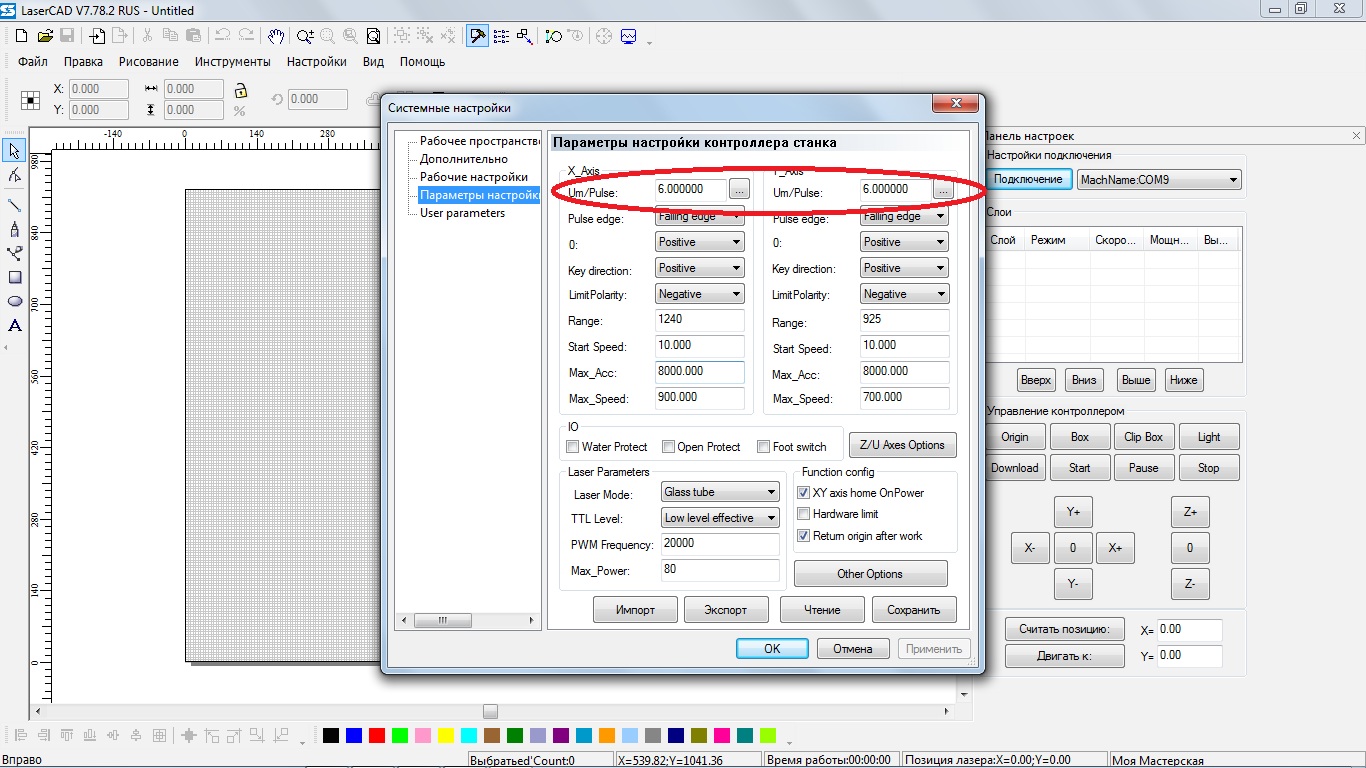Viewport: 1366px width, 768px height.
Task: Tick the Foot switch checkbox
Action: coord(764,447)
